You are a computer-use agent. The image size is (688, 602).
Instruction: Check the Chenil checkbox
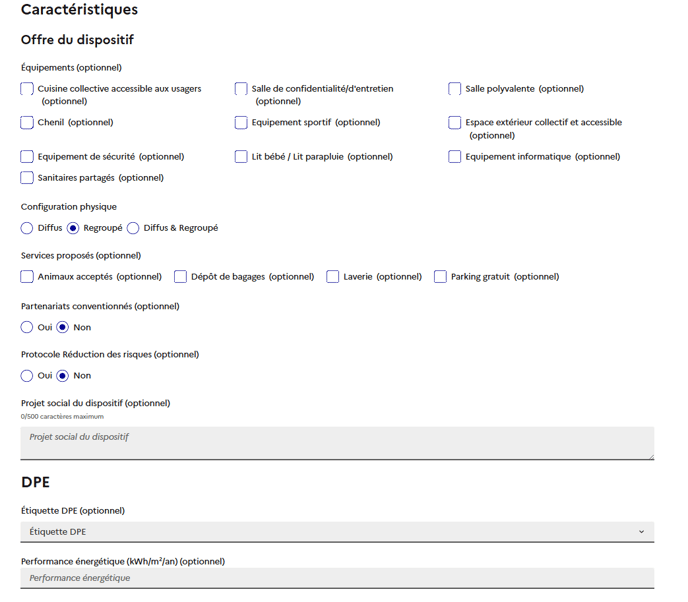pos(27,123)
